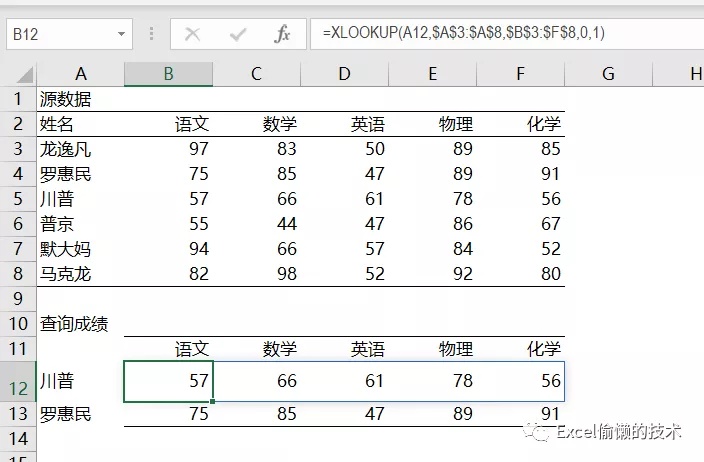The image size is (704, 462).
Task: Select column F header
Action: click(520, 74)
